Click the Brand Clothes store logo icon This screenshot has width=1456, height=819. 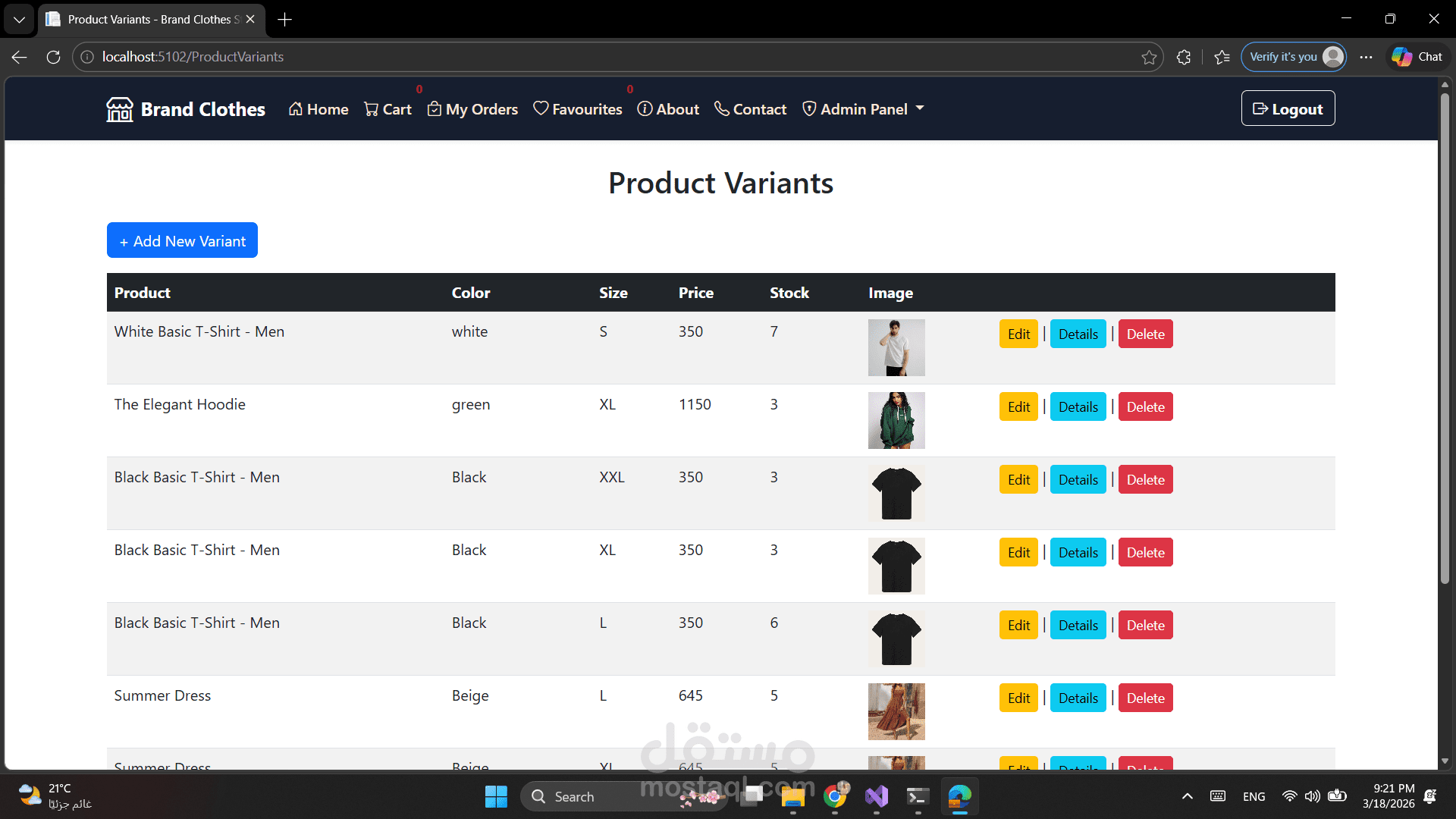[x=120, y=109]
